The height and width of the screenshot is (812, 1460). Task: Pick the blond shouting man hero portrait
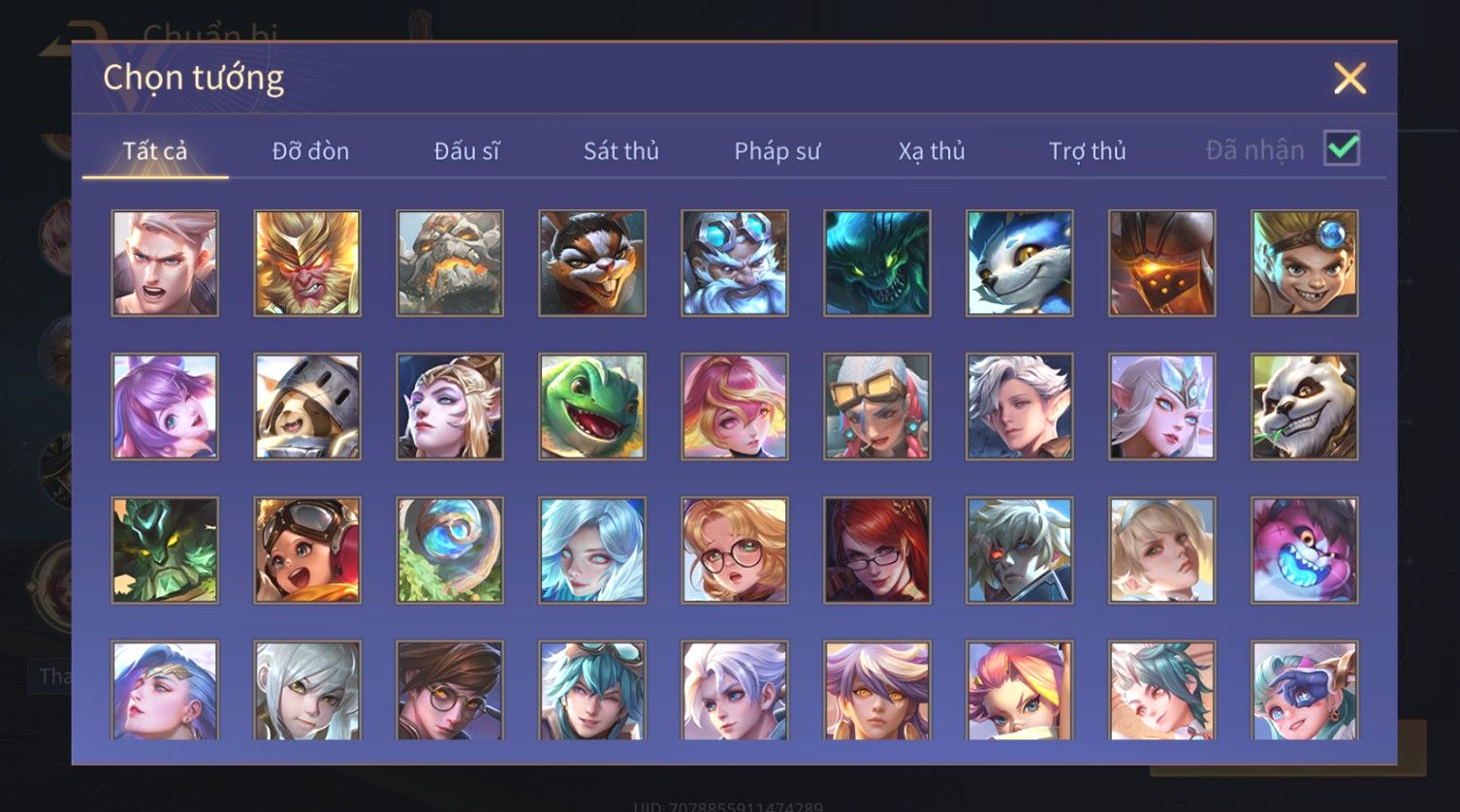pyautogui.click(x=165, y=264)
